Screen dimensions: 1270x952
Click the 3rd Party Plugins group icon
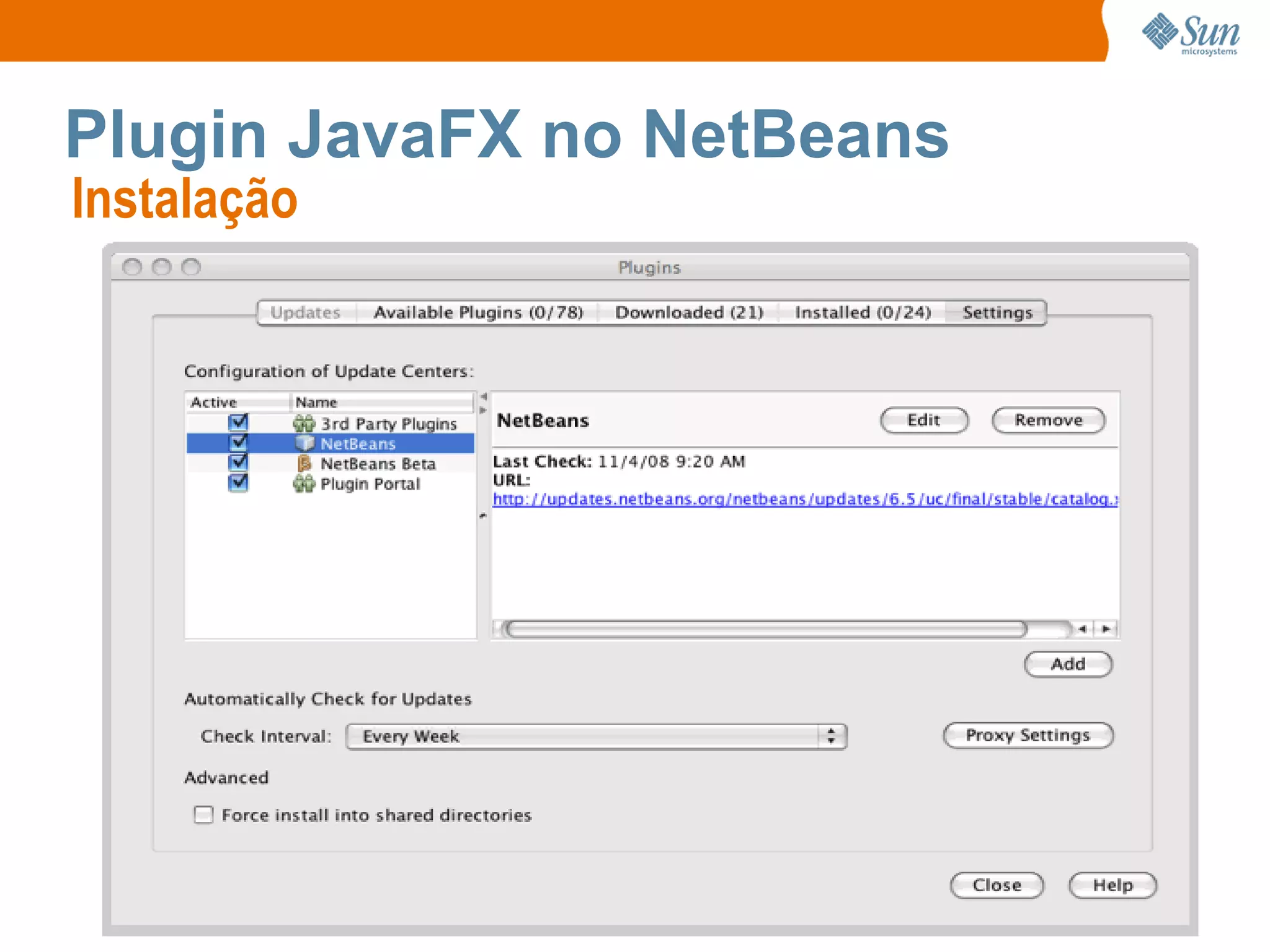[x=304, y=424]
